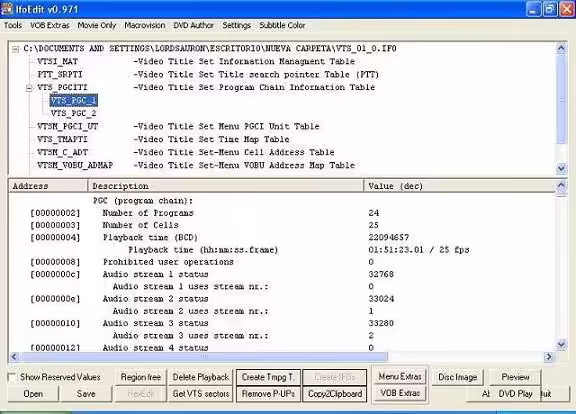Click the Value (dec) column header

click(459, 186)
